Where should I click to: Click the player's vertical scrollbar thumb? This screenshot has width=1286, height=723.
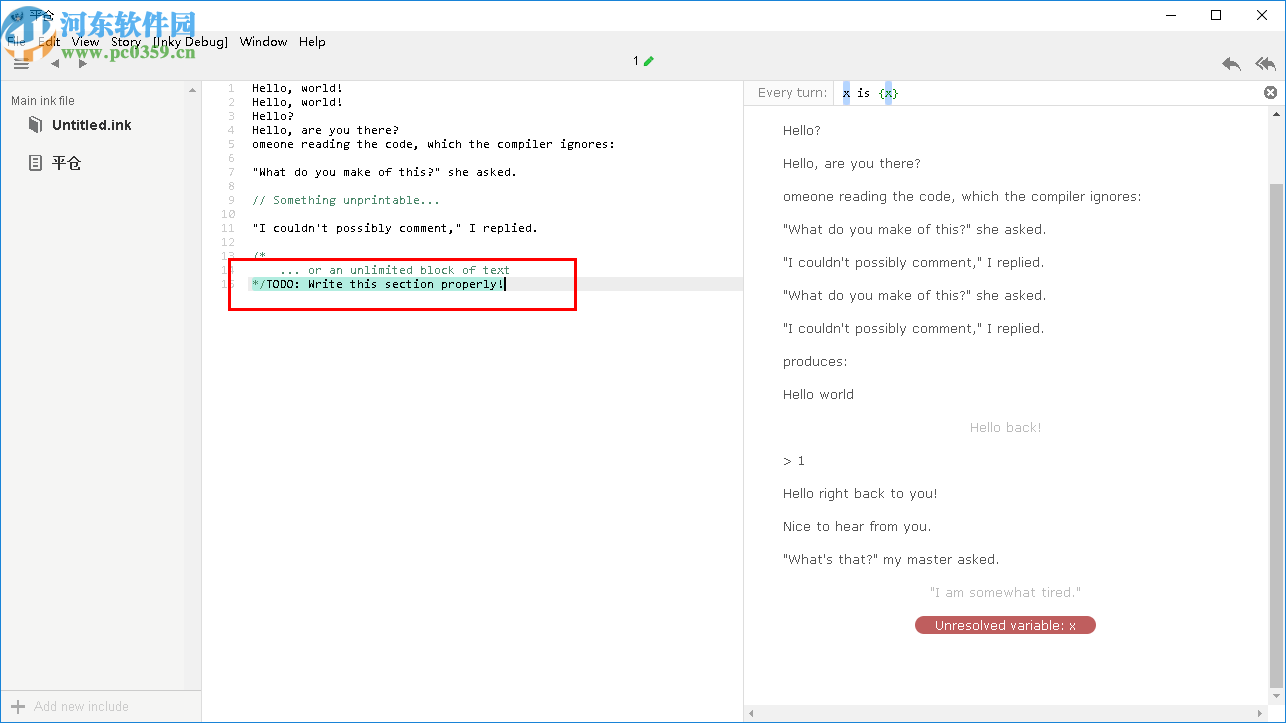coord(1277,435)
